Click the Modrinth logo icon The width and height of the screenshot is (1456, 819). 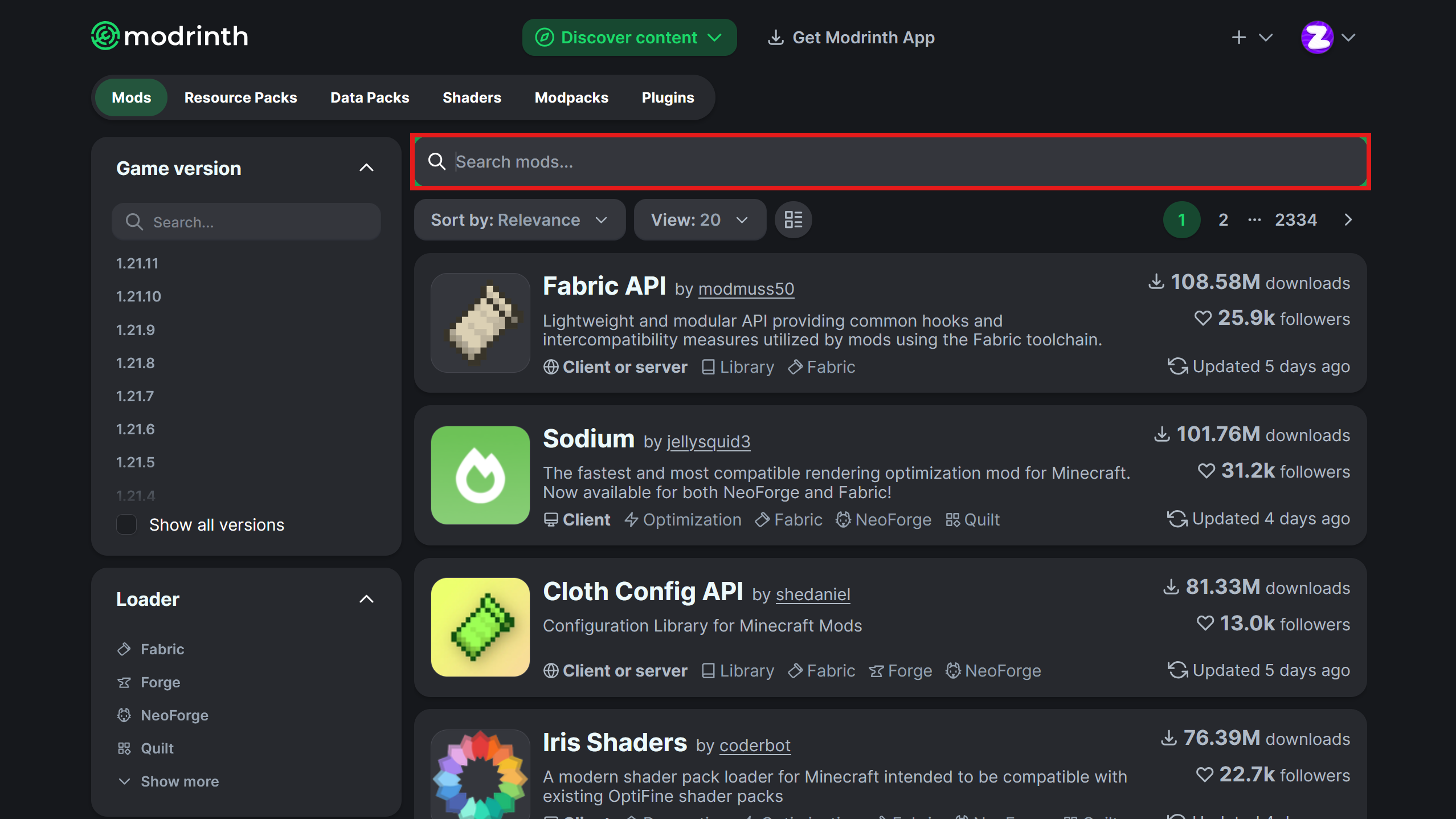pos(105,36)
